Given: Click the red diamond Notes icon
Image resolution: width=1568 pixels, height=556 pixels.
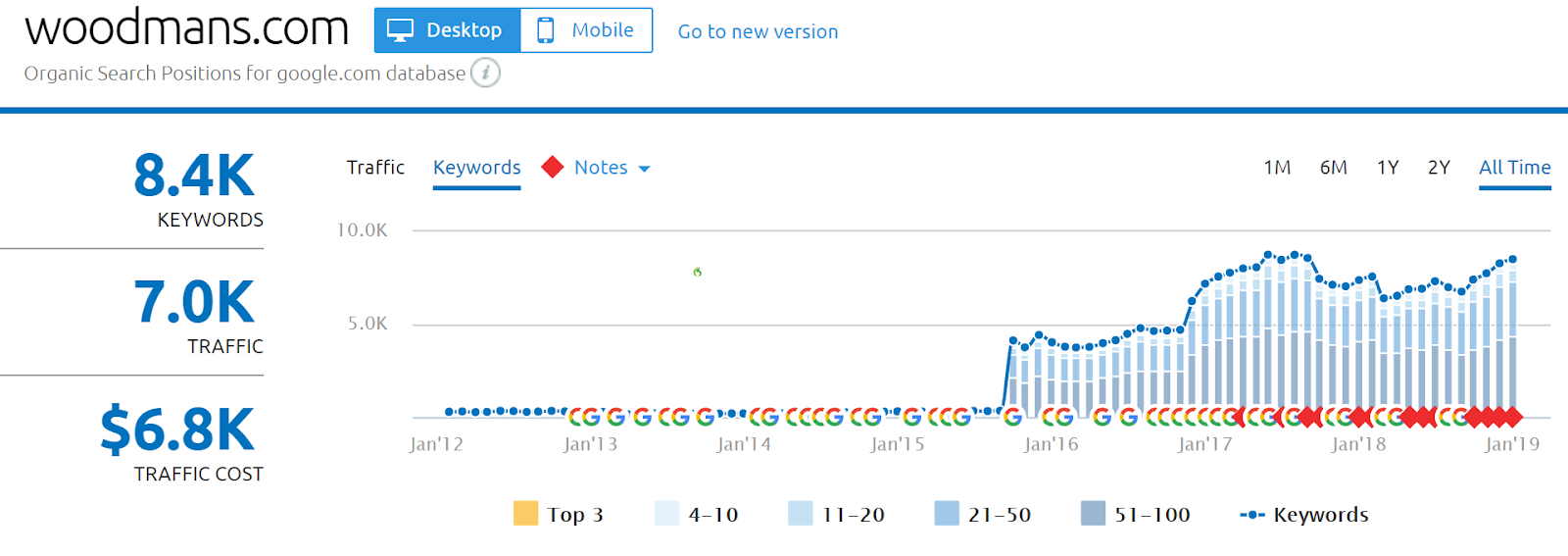Looking at the screenshot, I should [x=553, y=168].
